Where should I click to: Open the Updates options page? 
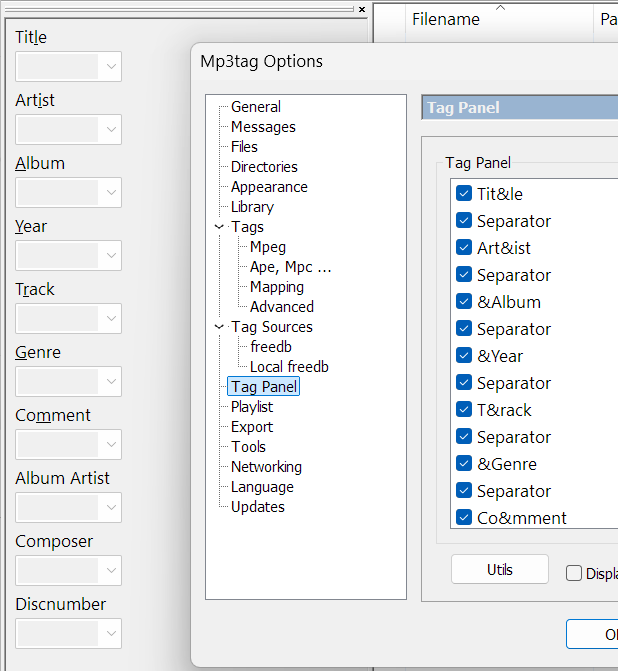tap(258, 507)
